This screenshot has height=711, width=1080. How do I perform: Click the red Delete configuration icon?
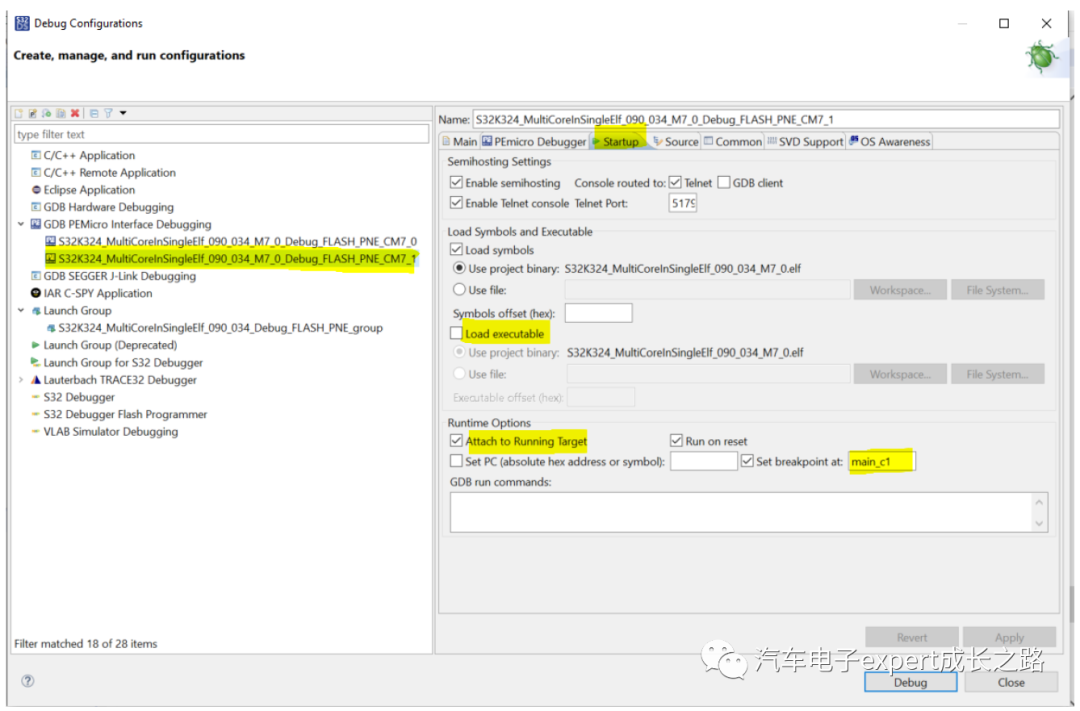click(74, 113)
